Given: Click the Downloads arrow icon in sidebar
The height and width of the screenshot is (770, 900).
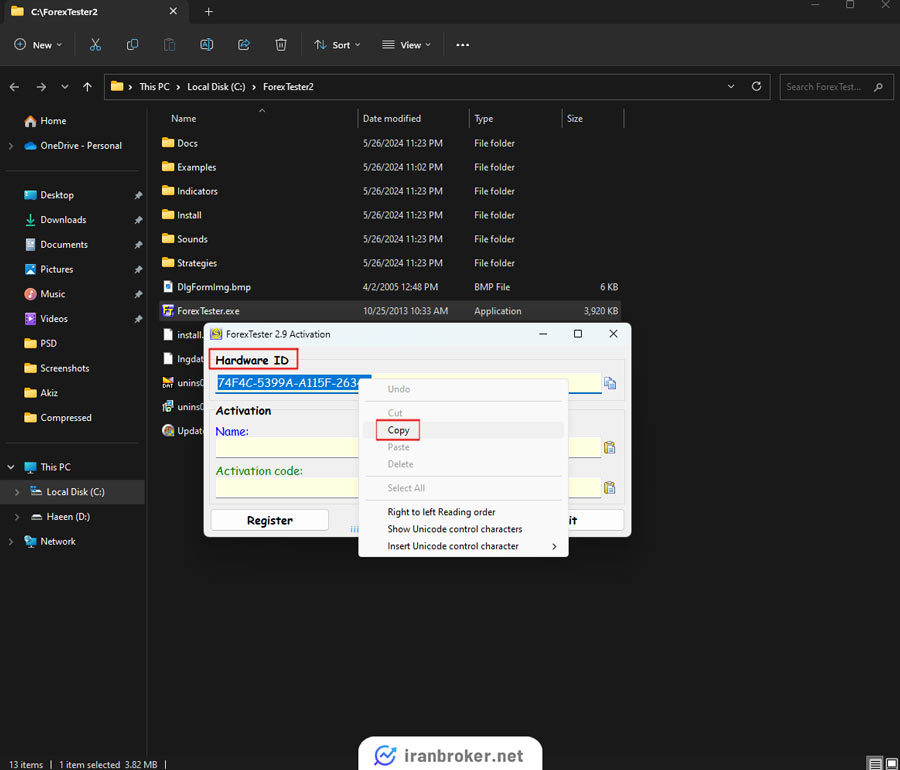Looking at the screenshot, I should click(x=30, y=220).
